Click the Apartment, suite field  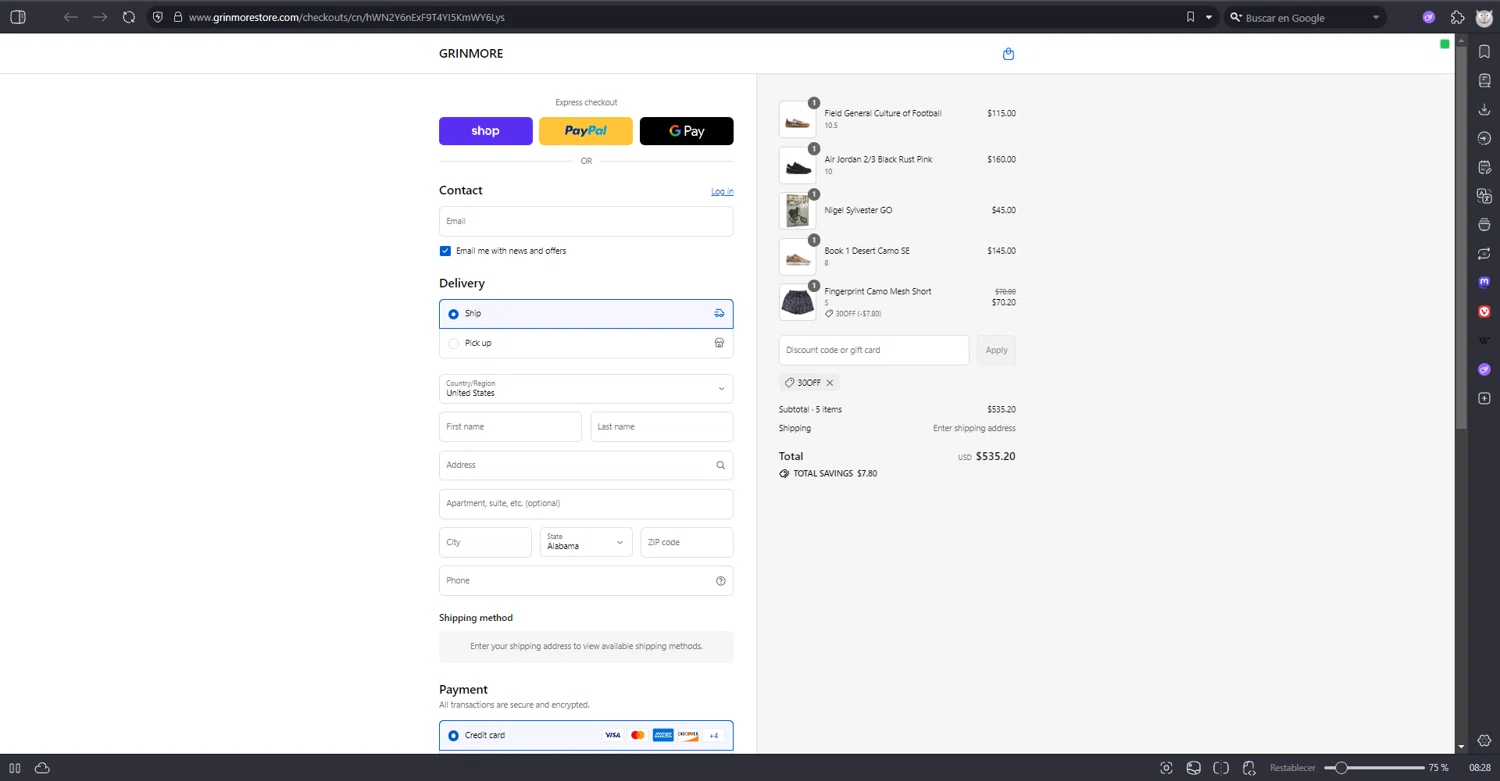pyautogui.click(x=586, y=504)
